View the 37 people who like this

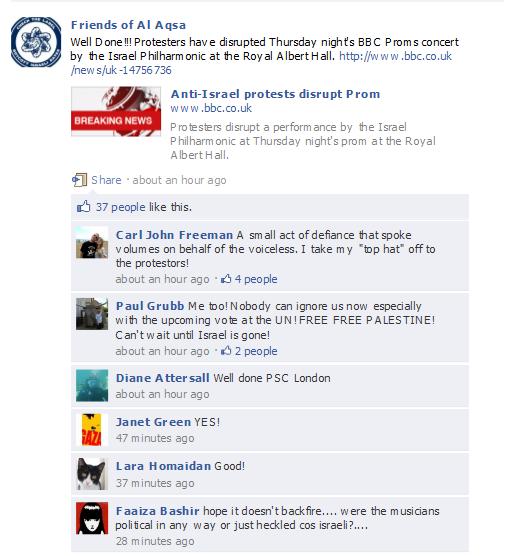coord(121,207)
